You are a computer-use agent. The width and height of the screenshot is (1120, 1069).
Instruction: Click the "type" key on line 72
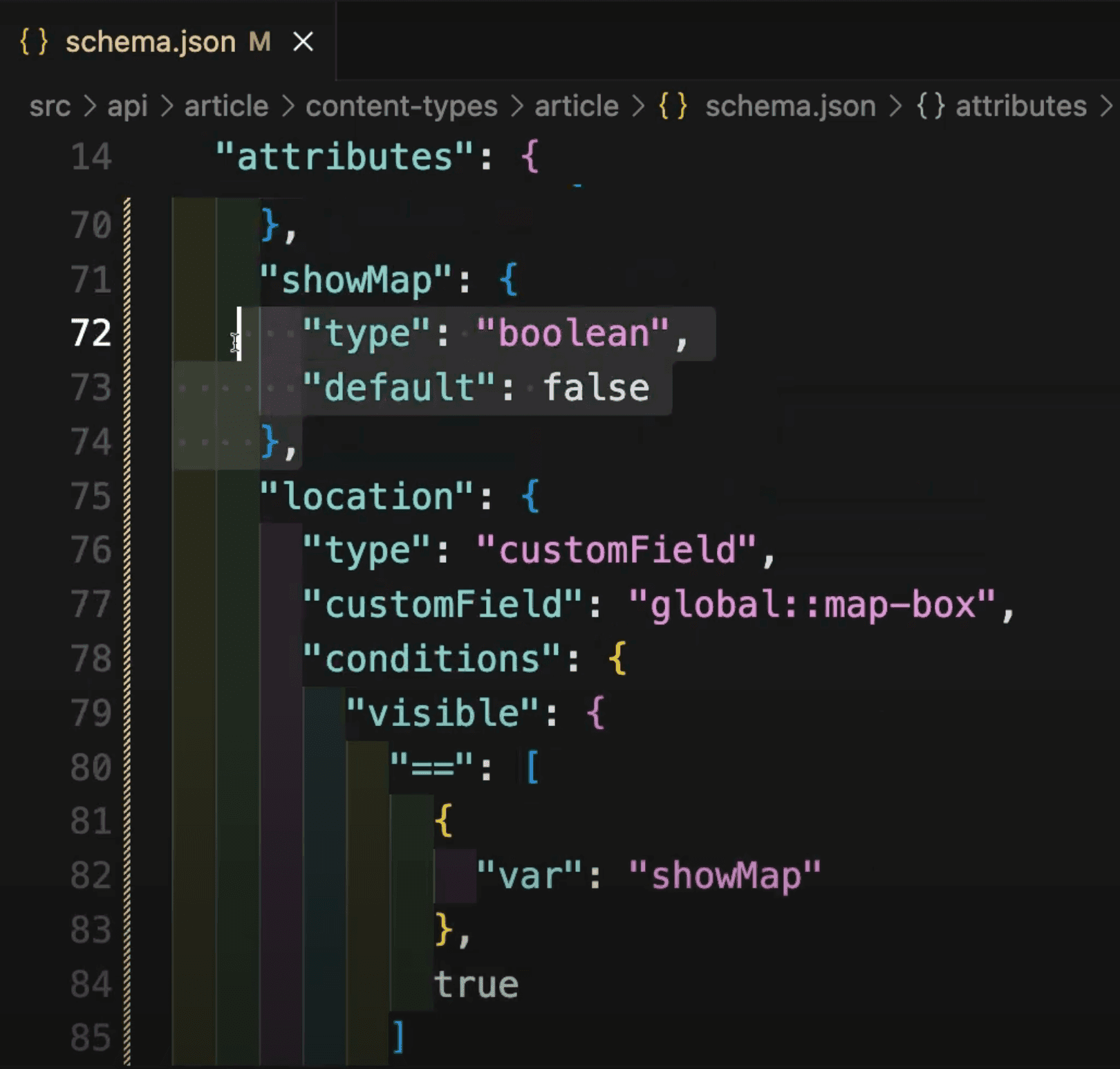coord(367,333)
